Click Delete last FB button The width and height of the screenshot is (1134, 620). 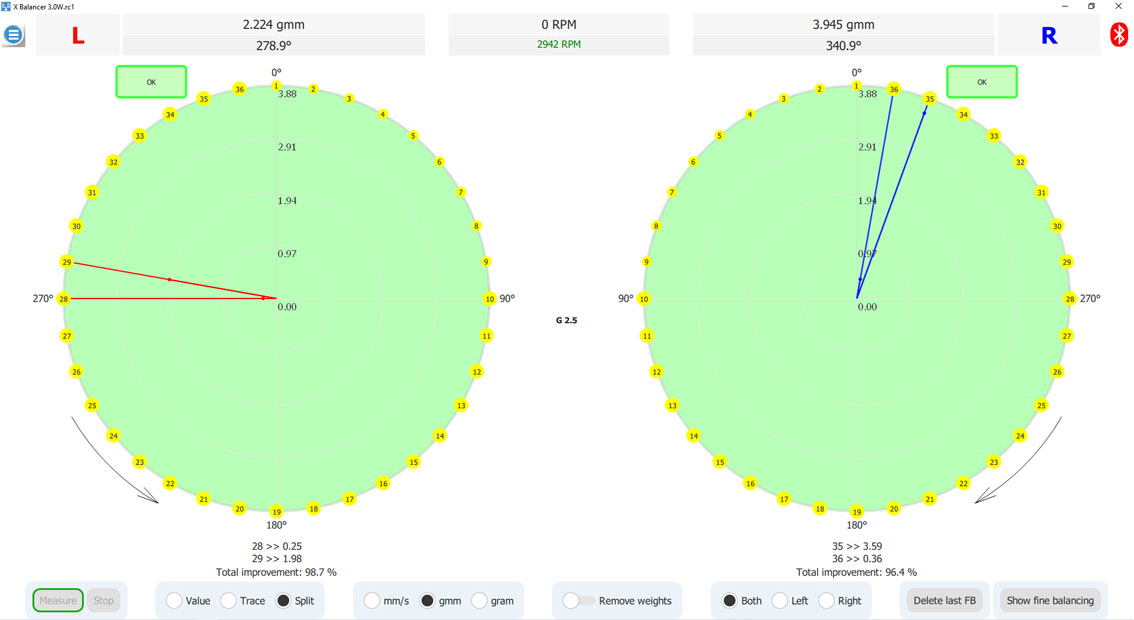tap(944, 601)
